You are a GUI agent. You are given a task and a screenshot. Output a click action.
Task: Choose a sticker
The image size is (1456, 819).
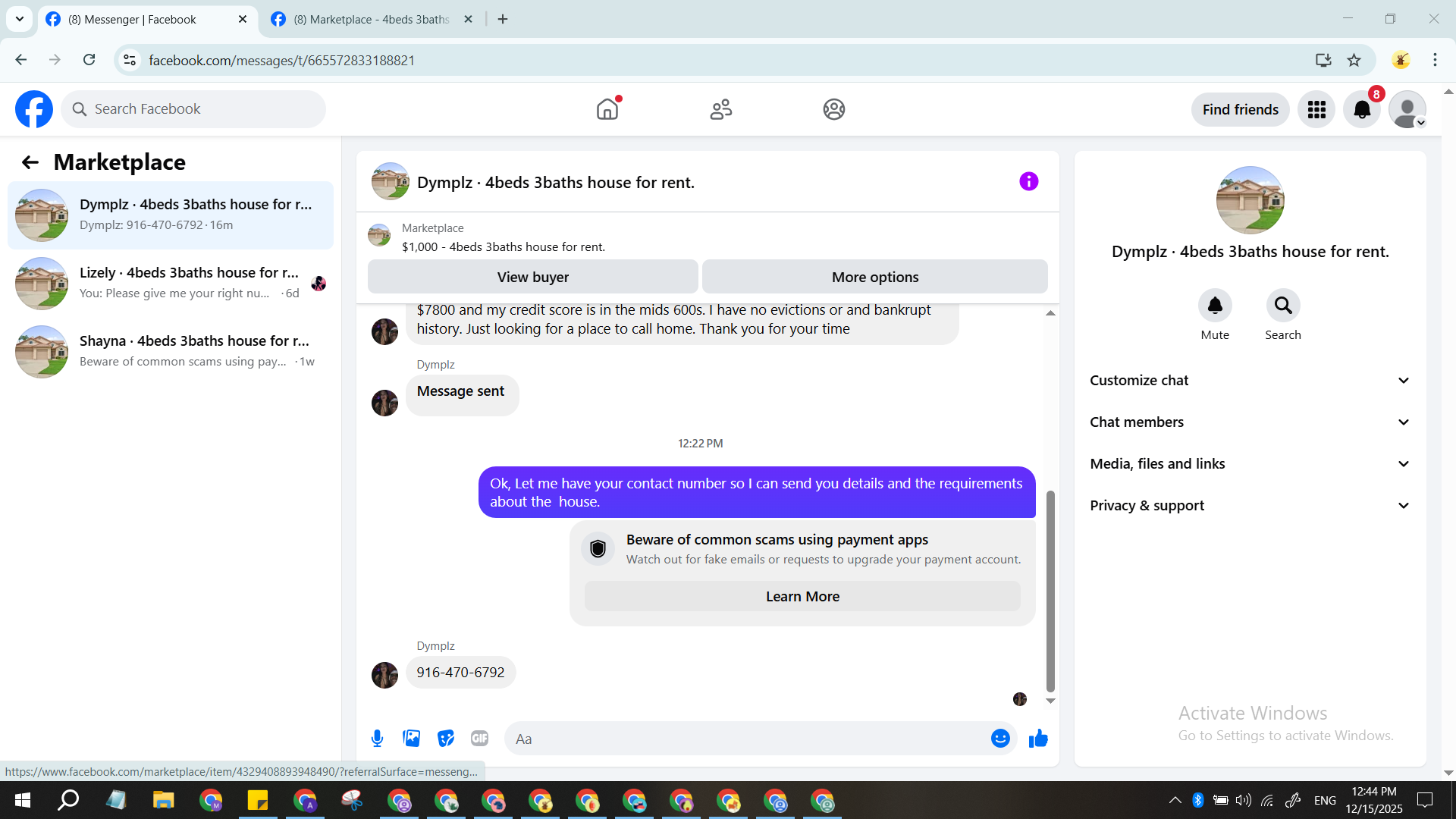(x=446, y=739)
